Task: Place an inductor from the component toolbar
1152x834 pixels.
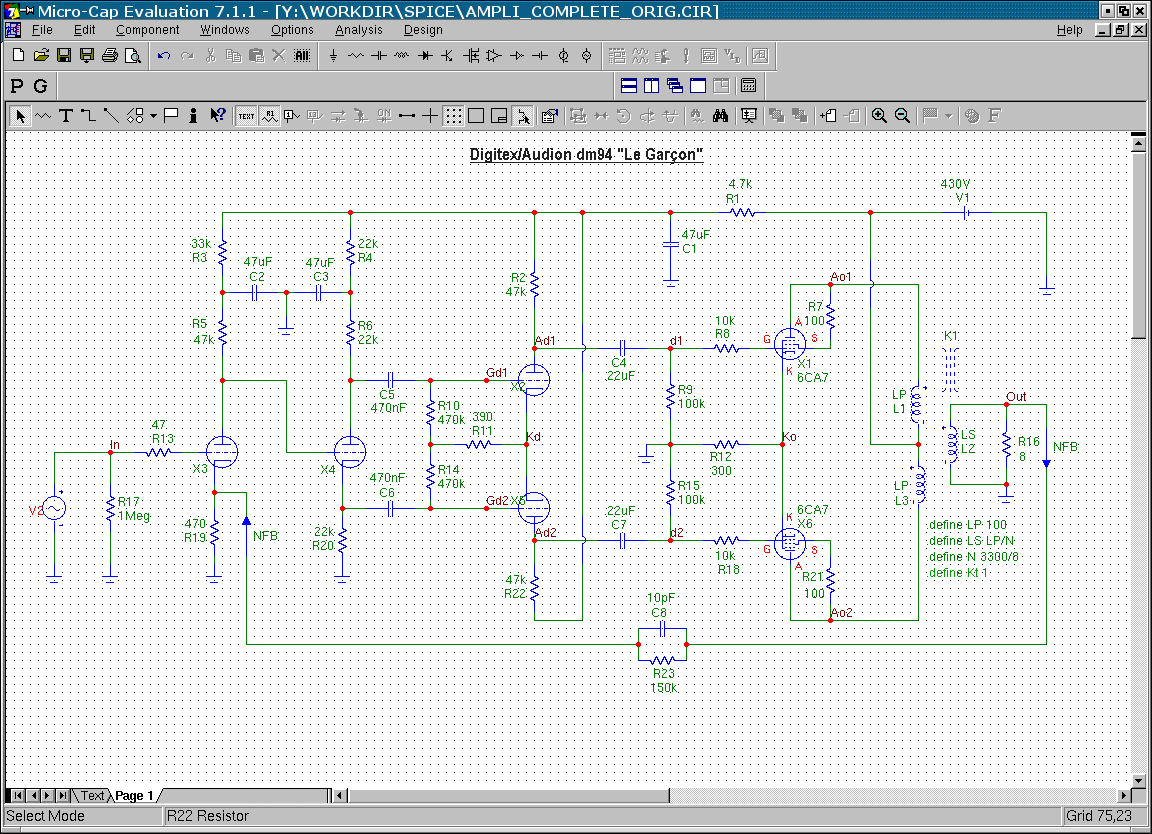Action: pos(402,55)
